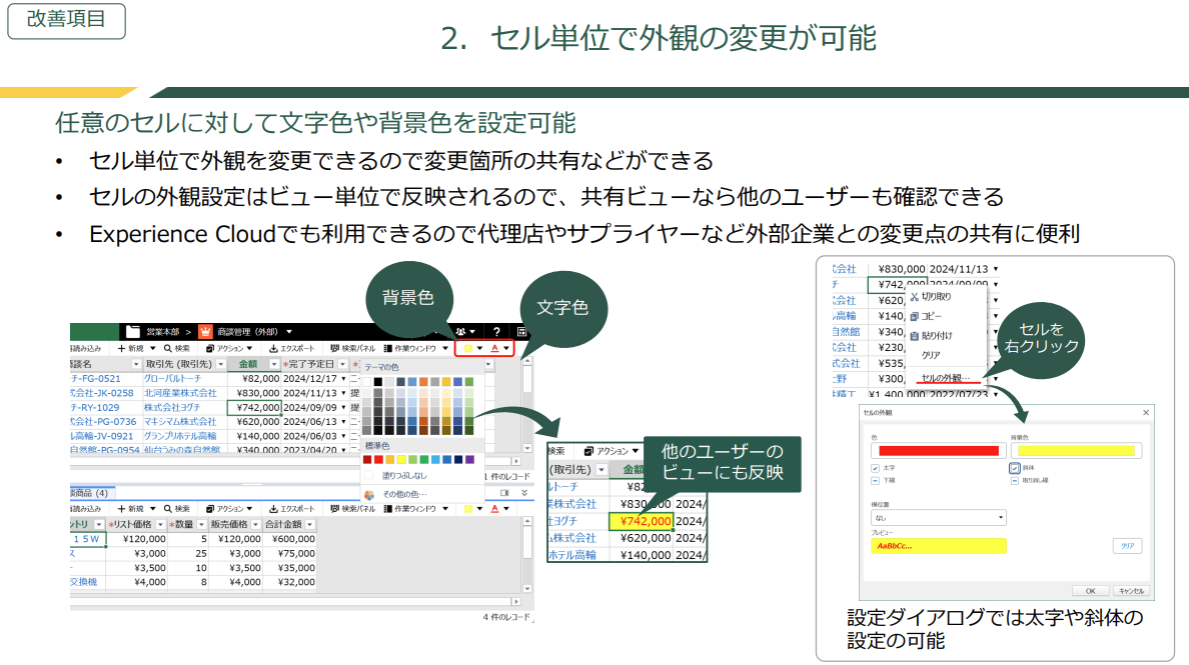
Task: Click キャンセル in the セルの外観 dialog
Action: click(1131, 591)
